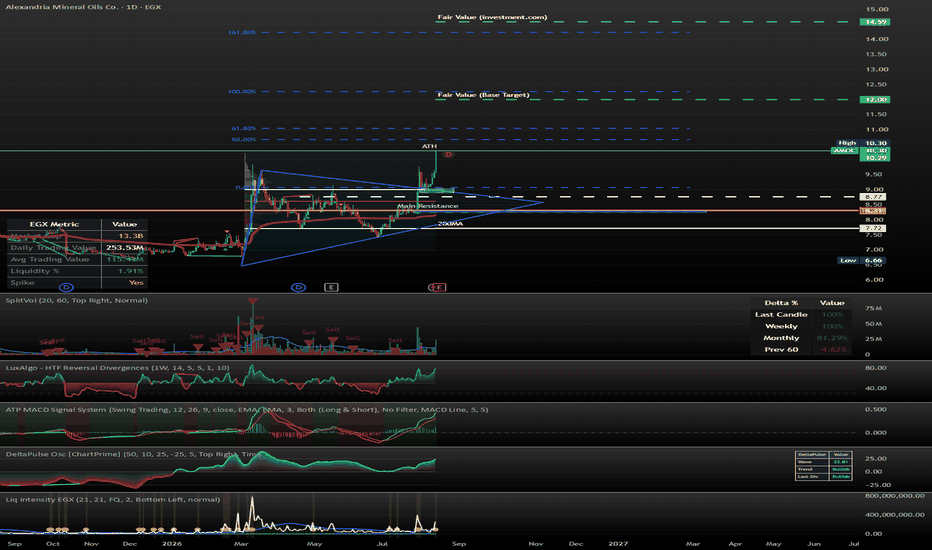Click the Liquidity % row label

35,271
